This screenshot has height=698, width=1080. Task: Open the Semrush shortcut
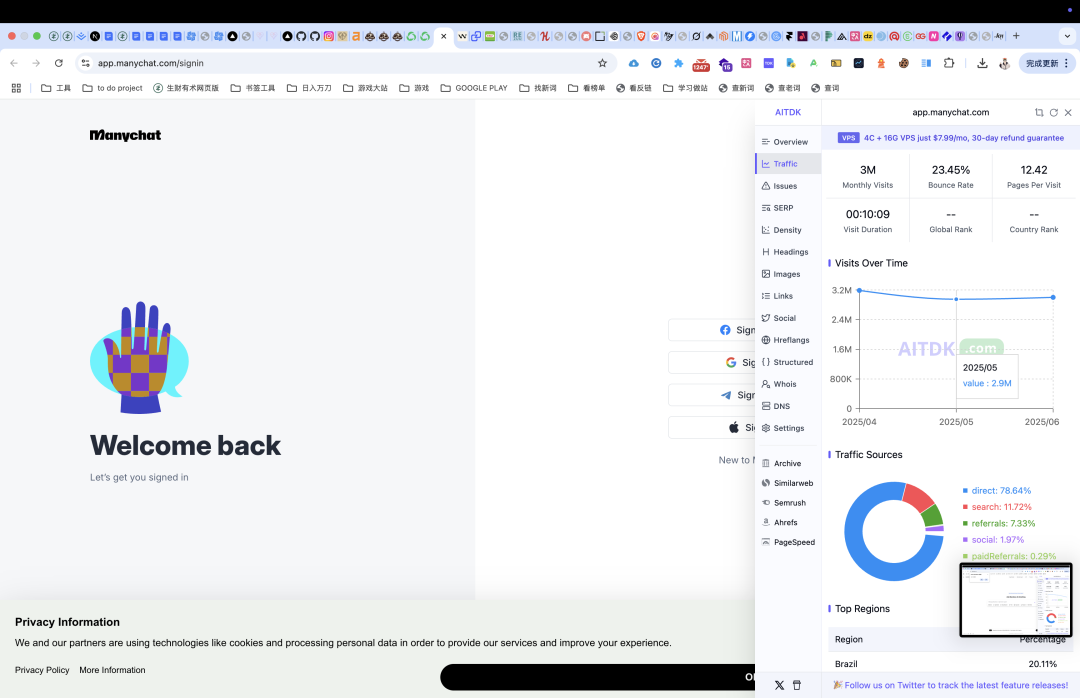click(x=784, y=503)
